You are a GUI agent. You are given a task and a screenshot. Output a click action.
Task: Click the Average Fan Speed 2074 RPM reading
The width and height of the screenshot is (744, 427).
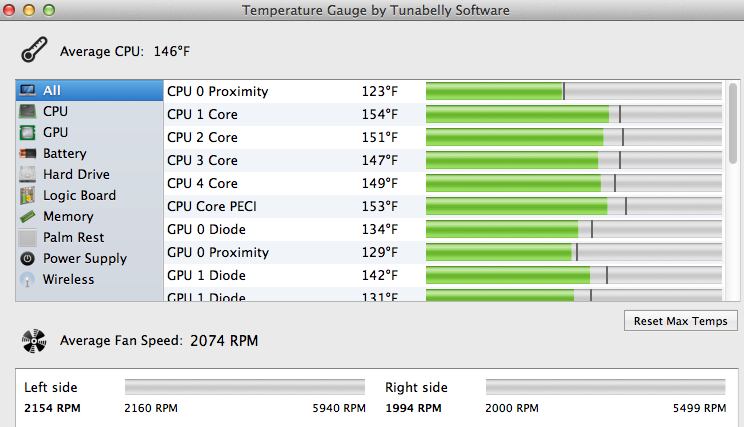click(224, 341)
